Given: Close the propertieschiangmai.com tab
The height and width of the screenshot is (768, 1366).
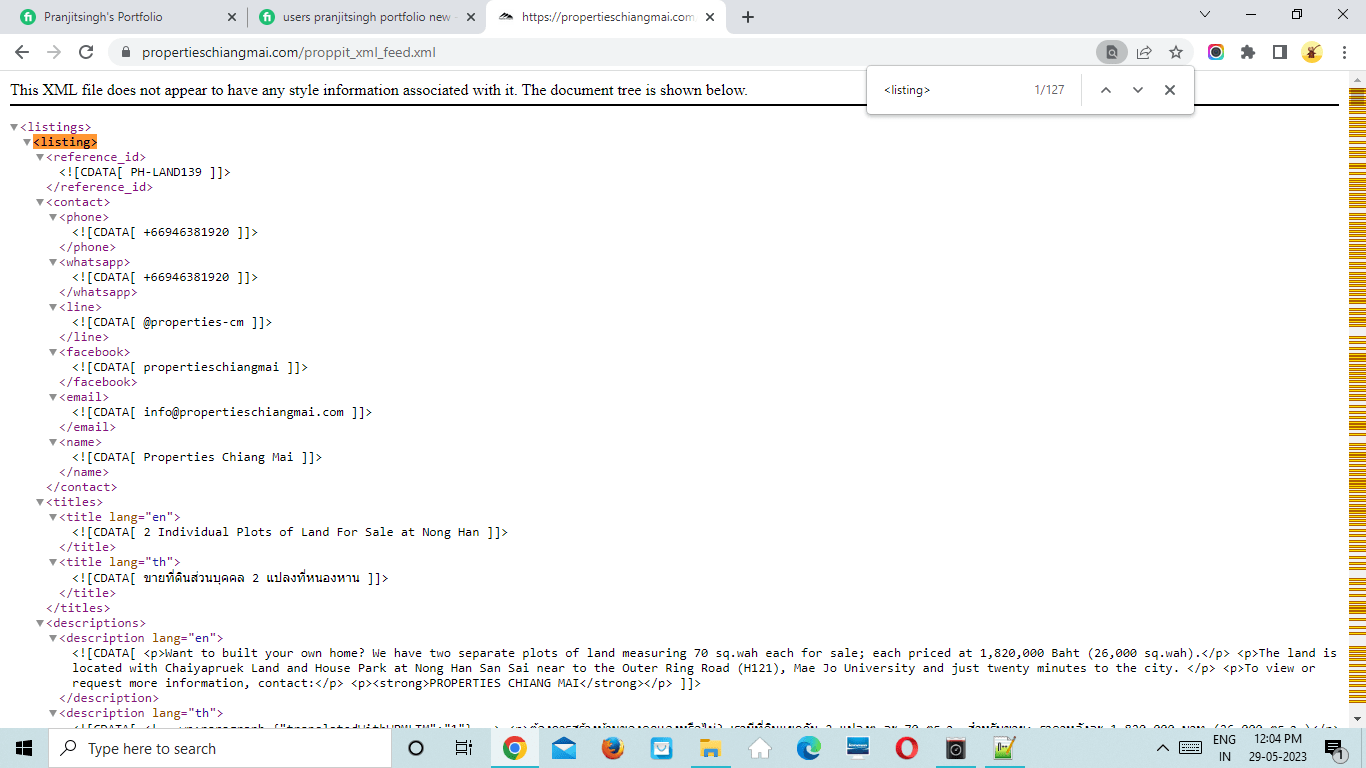Looking at the screenshot, I should 712,17.
